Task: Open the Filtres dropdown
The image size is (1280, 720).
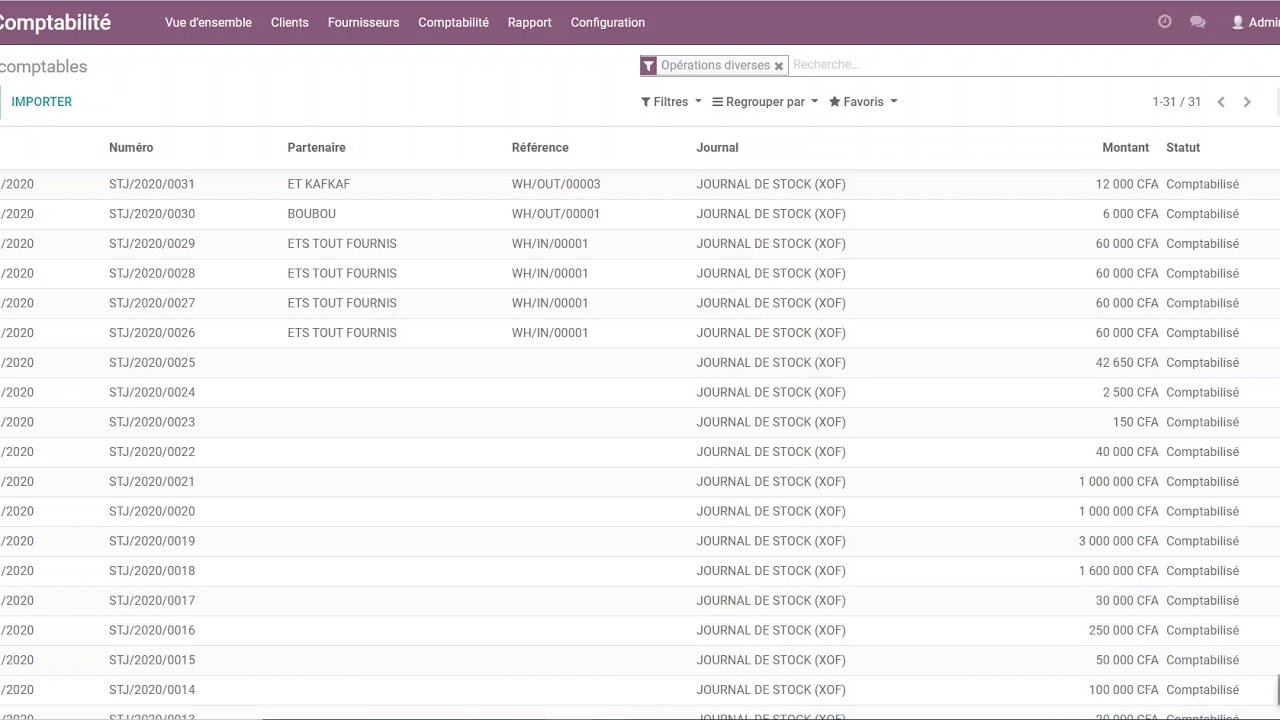Action: pyautogui.click(x=671, y=102)
